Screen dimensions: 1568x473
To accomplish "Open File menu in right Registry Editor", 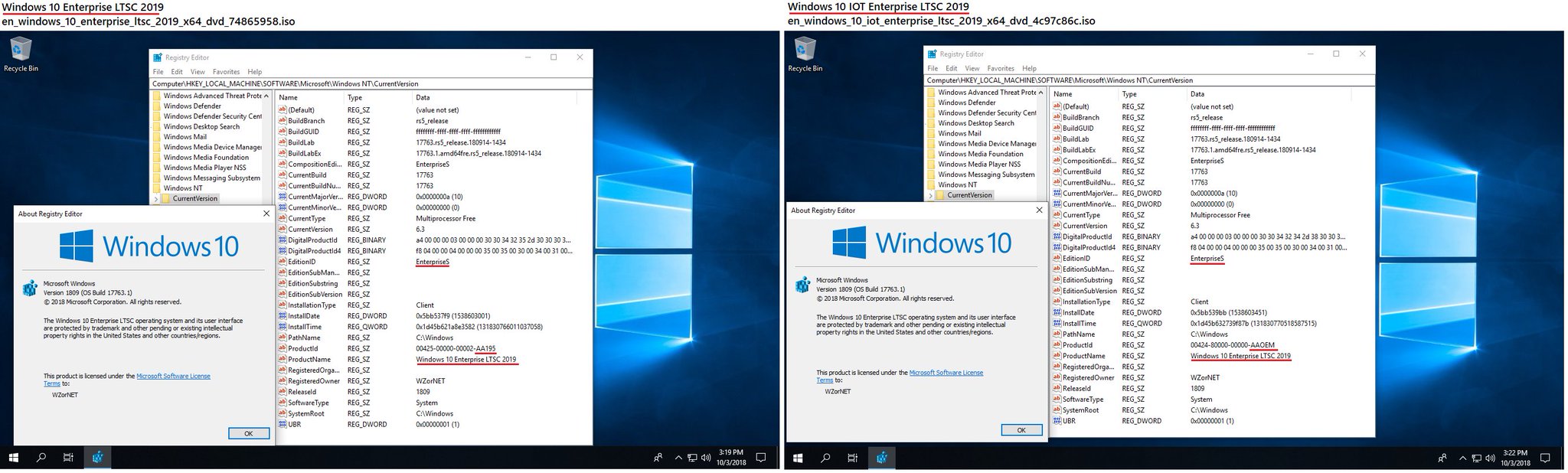I will [x=933, y=68].
